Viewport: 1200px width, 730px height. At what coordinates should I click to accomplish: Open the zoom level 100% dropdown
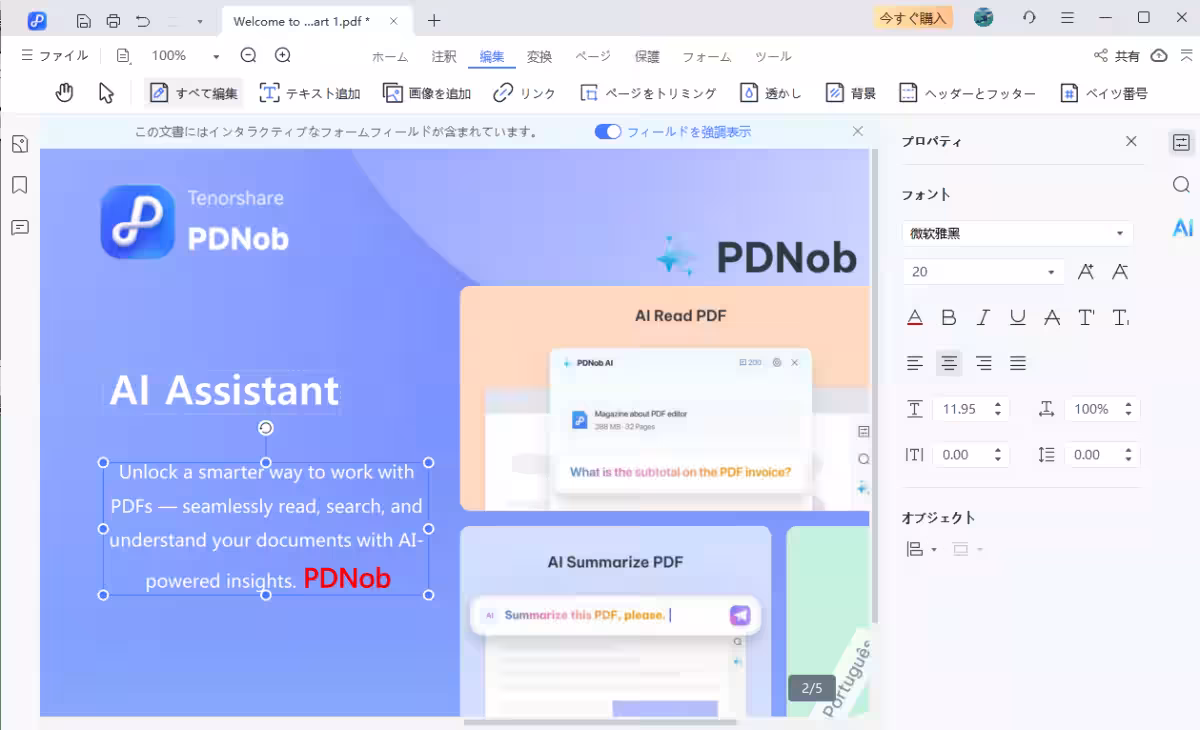coord(215,57)
